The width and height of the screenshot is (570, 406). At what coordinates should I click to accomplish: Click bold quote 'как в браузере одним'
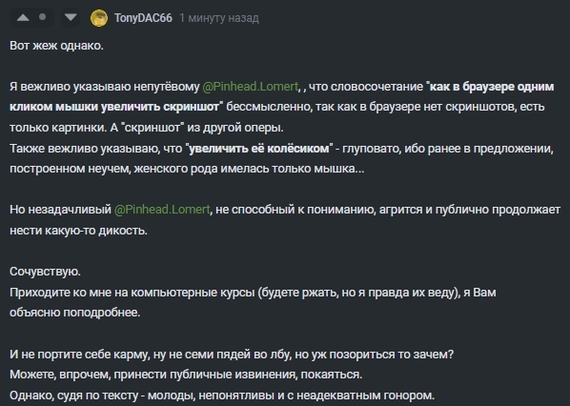[491, 87]
